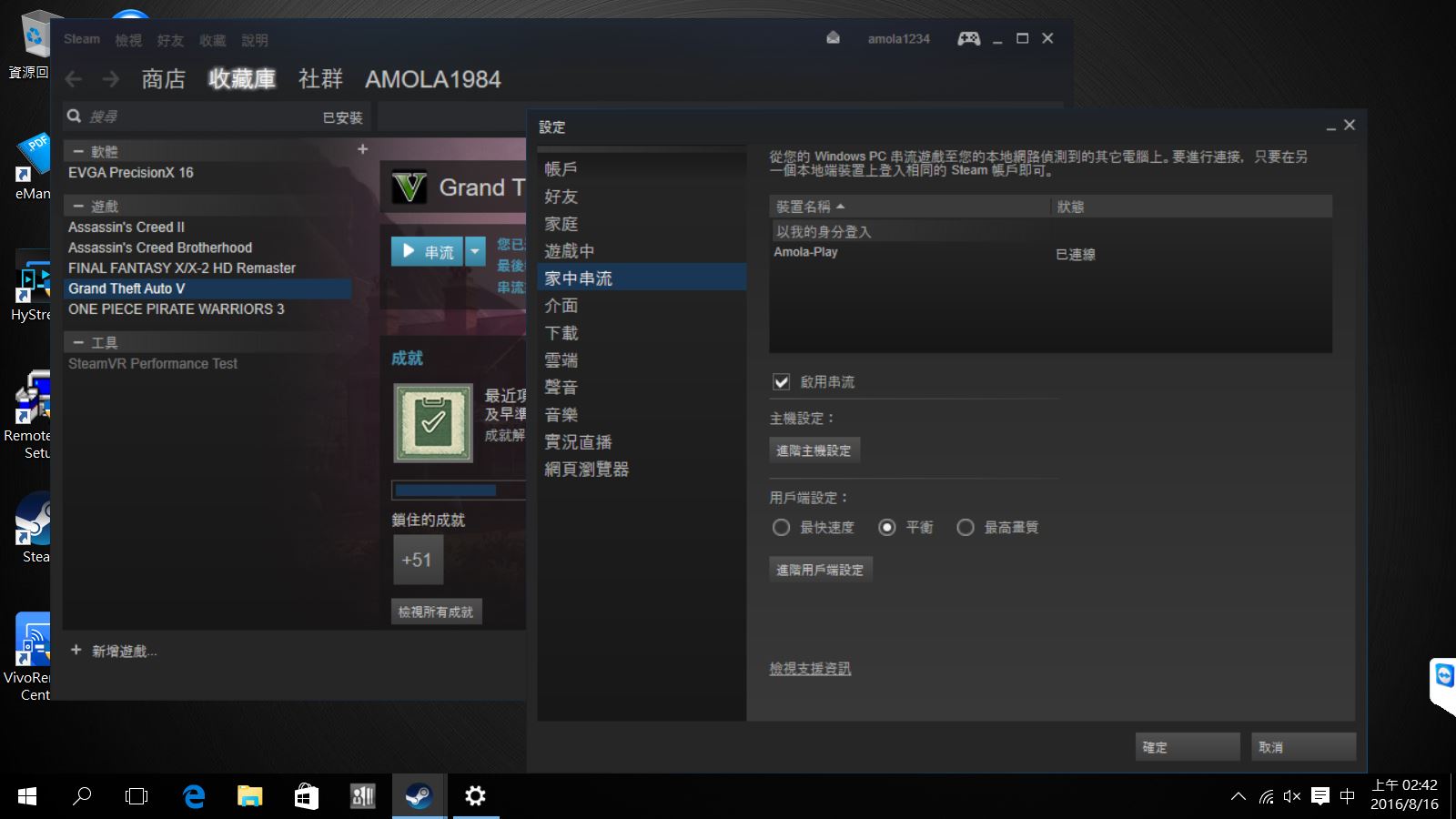
Task: Select 介面 in the settings sidebar
Action: pyautogui.click(x=642, y=305)
